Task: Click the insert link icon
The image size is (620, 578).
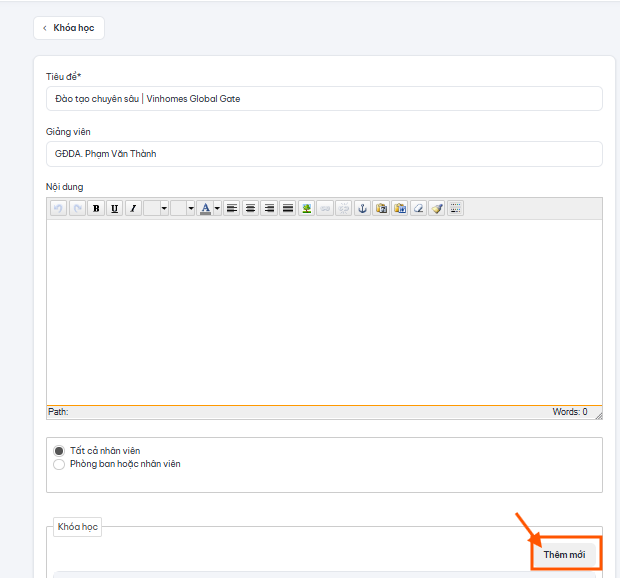Action: (325, 208)
